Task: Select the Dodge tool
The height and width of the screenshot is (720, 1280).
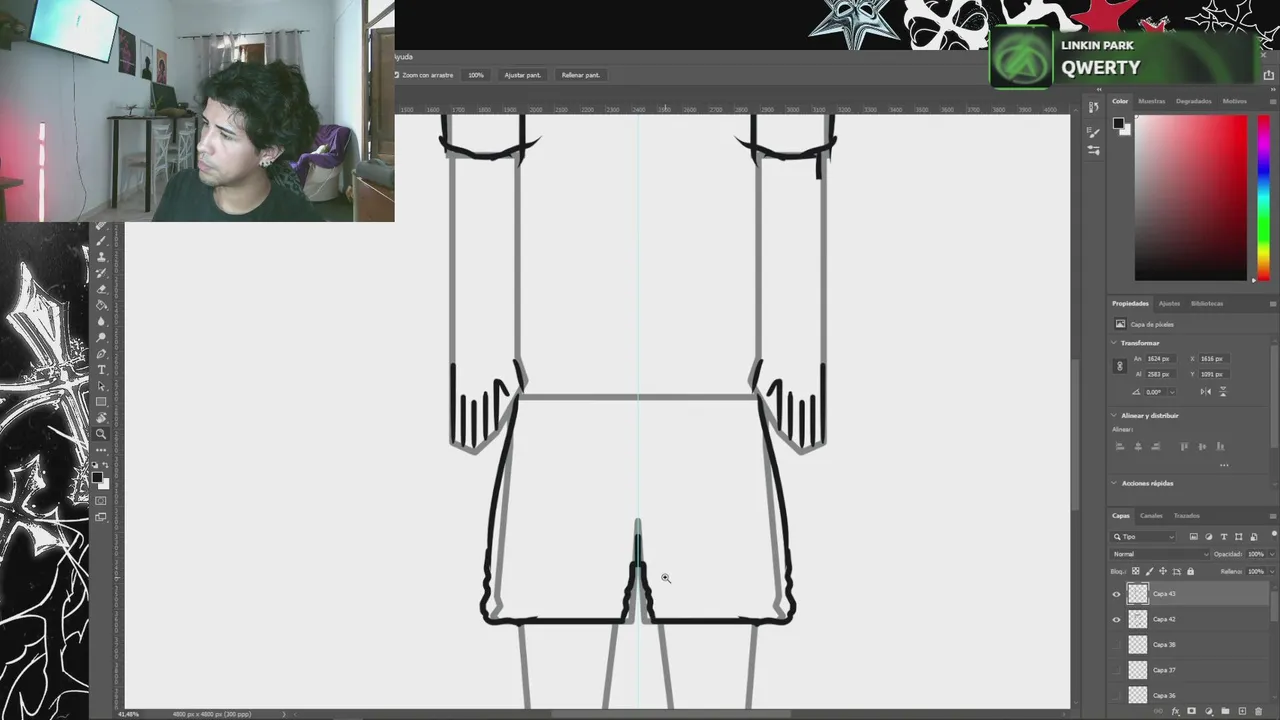Action: point(101,338)
